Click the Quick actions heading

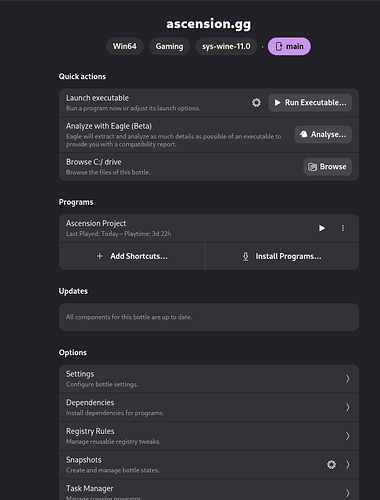click(x=82, y=76)
